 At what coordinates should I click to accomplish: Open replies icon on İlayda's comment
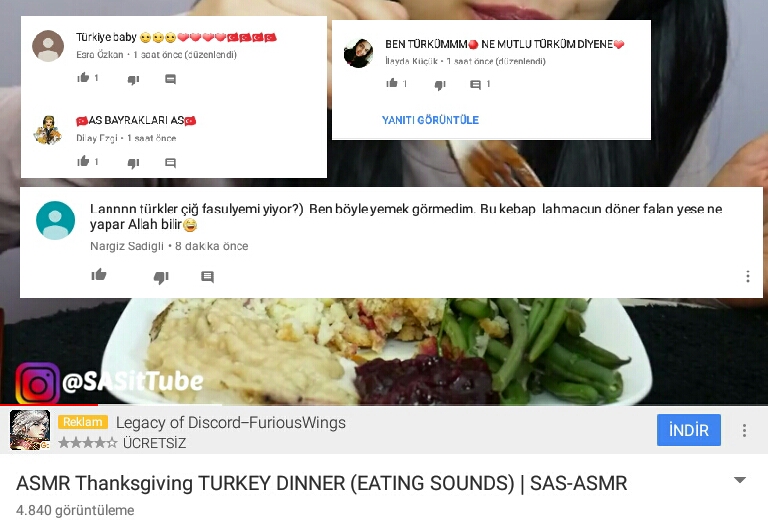(x=475, y=85)
